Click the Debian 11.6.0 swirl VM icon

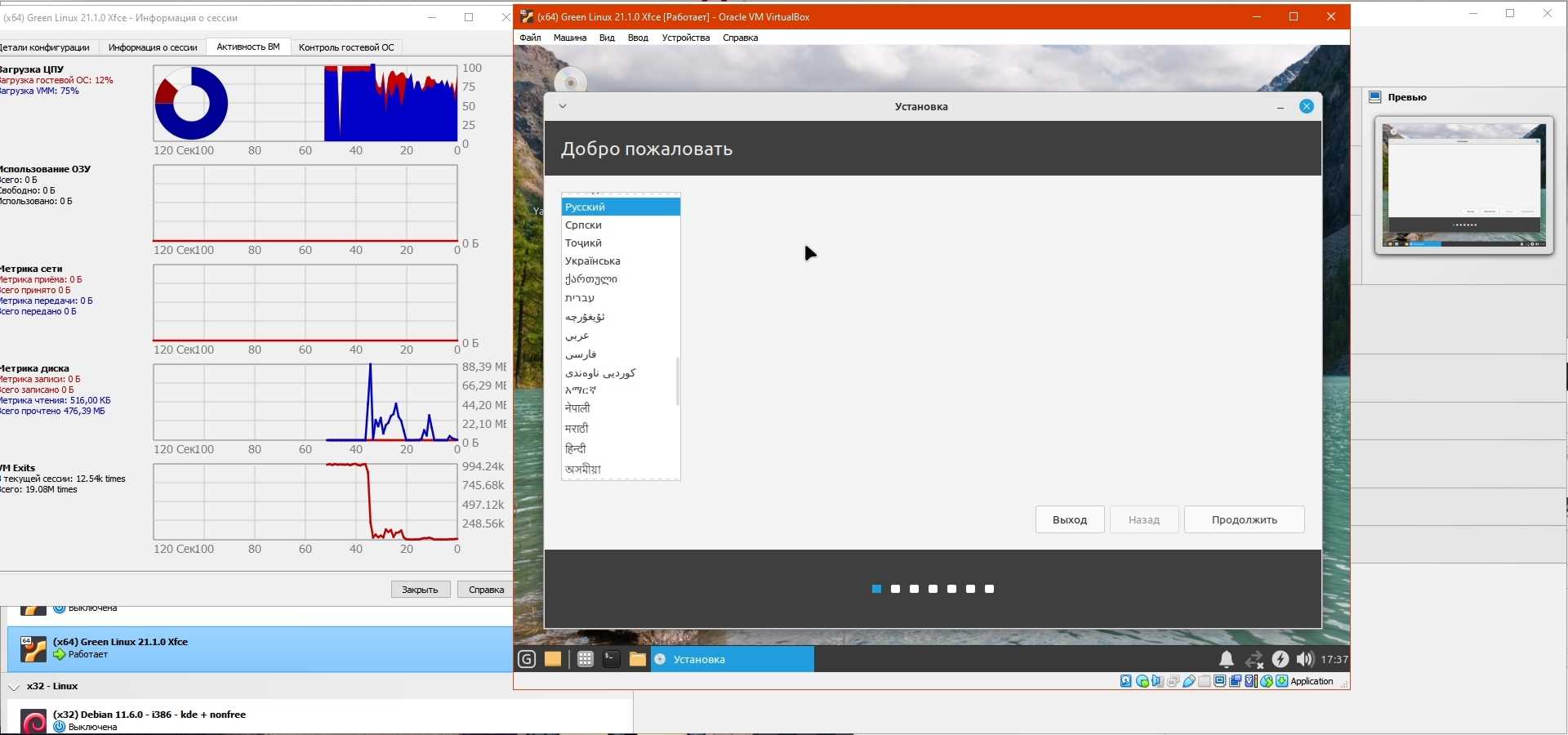point(33,722)
